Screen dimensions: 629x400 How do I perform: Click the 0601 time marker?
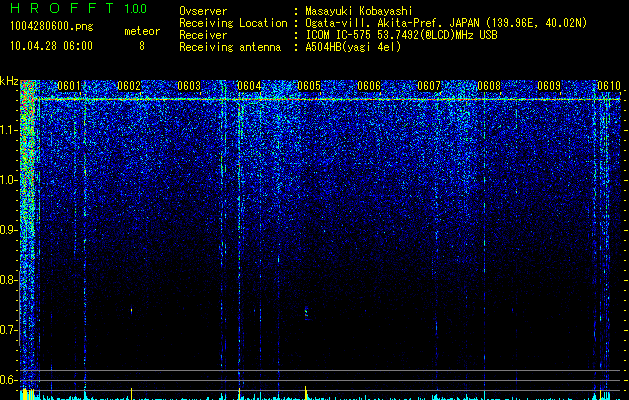coord(69,86)
